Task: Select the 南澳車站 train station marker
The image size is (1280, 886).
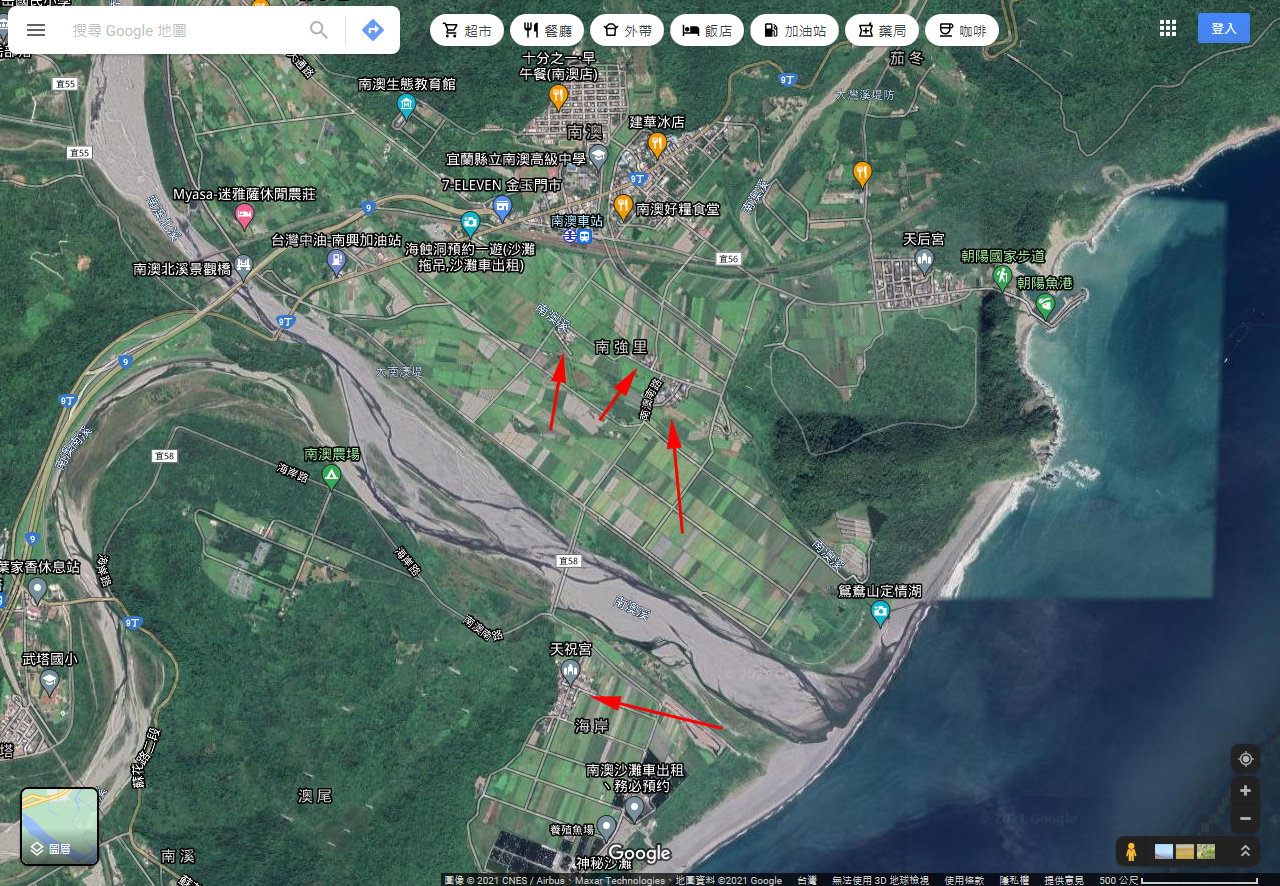Action: click(577, 236)
